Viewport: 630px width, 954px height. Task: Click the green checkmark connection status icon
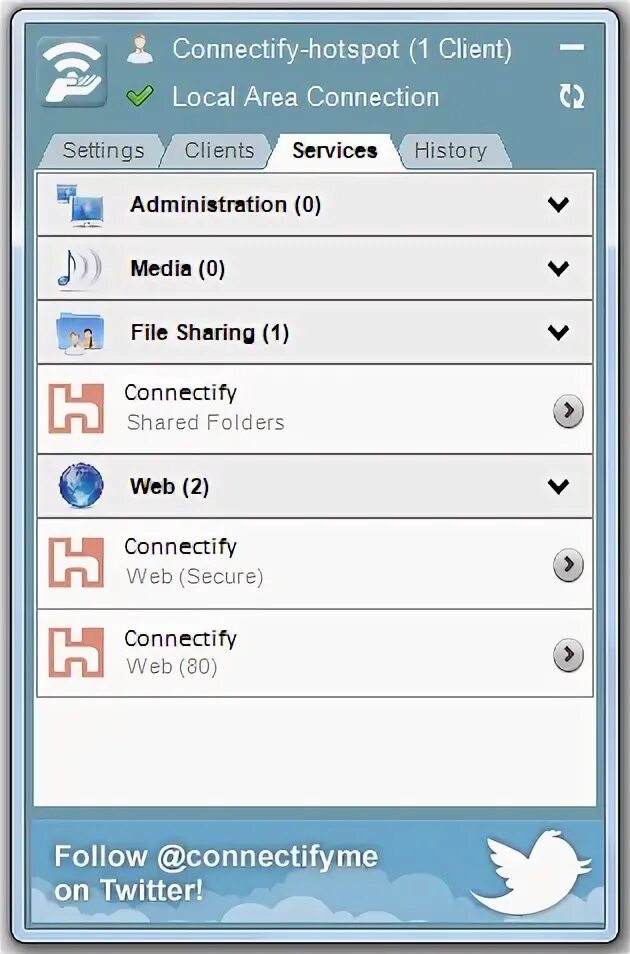(140, 97)
